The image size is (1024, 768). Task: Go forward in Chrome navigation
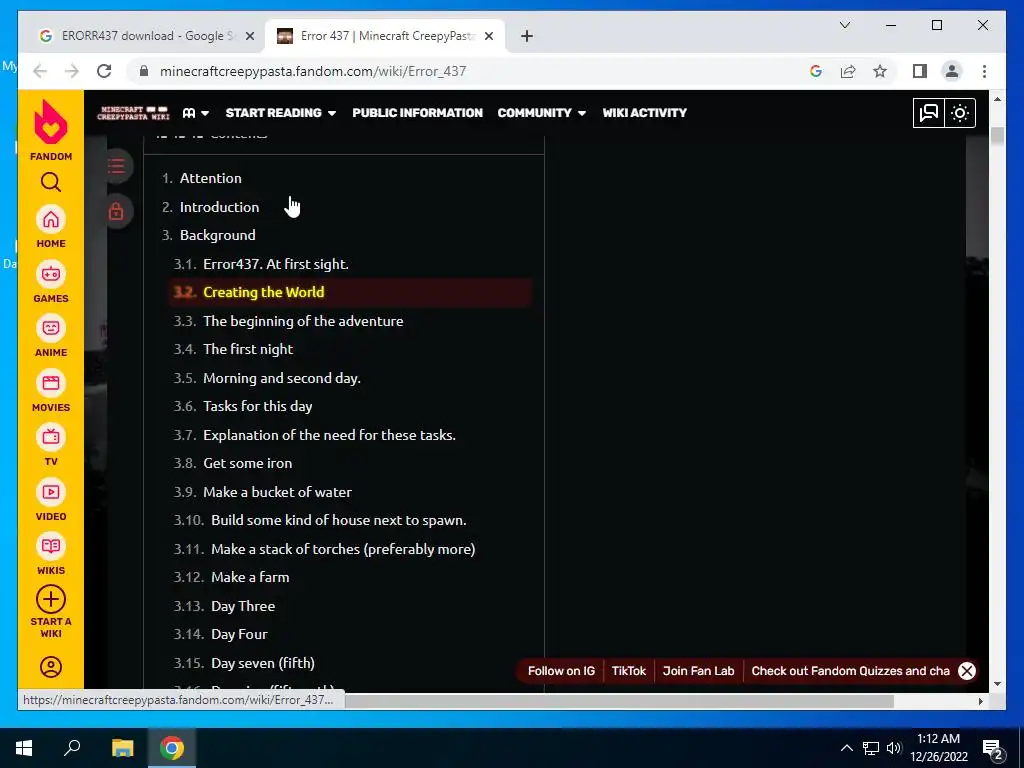tap(72, 71)
